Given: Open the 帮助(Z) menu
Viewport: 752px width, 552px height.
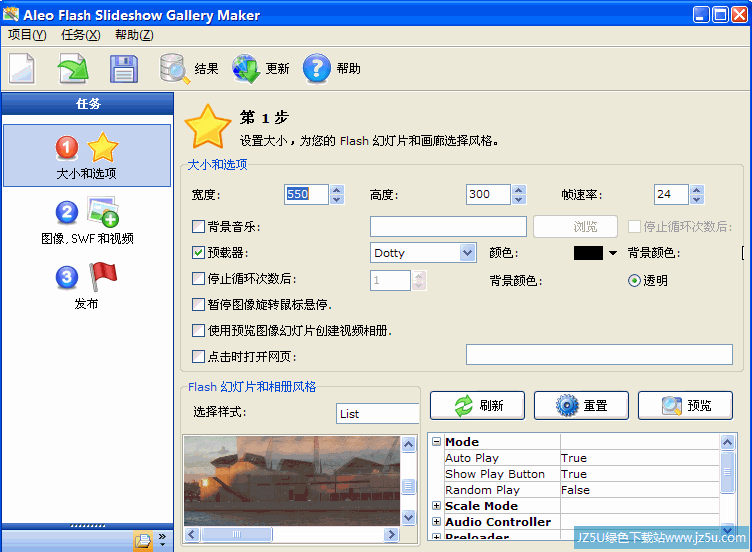Looking at the screenshot, I should 134,35.
